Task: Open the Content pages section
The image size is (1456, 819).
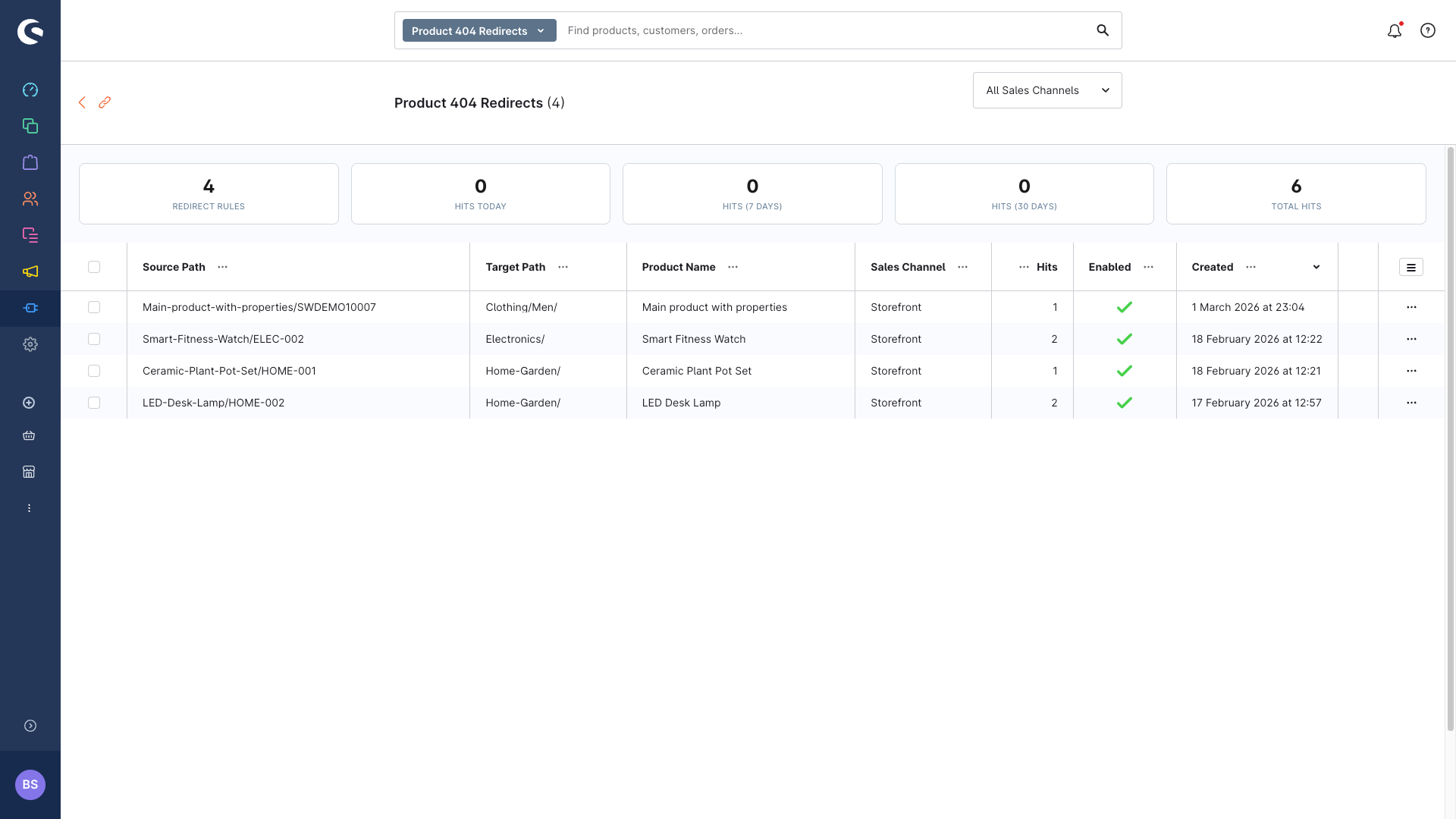Action: pyautogui.click(x=30, y=235)
